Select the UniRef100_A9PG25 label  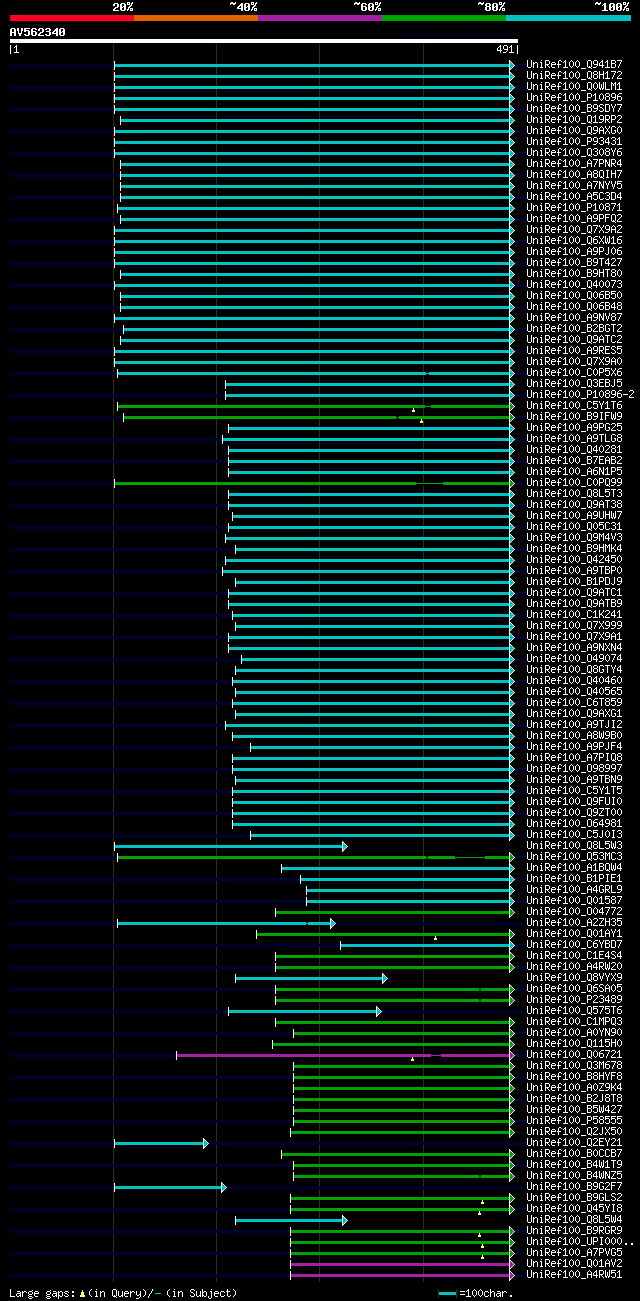[x=574, y=427]
